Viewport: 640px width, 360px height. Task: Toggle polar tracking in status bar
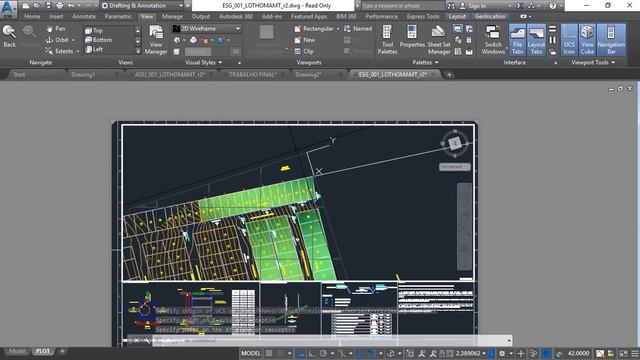[x=323, y=353]
